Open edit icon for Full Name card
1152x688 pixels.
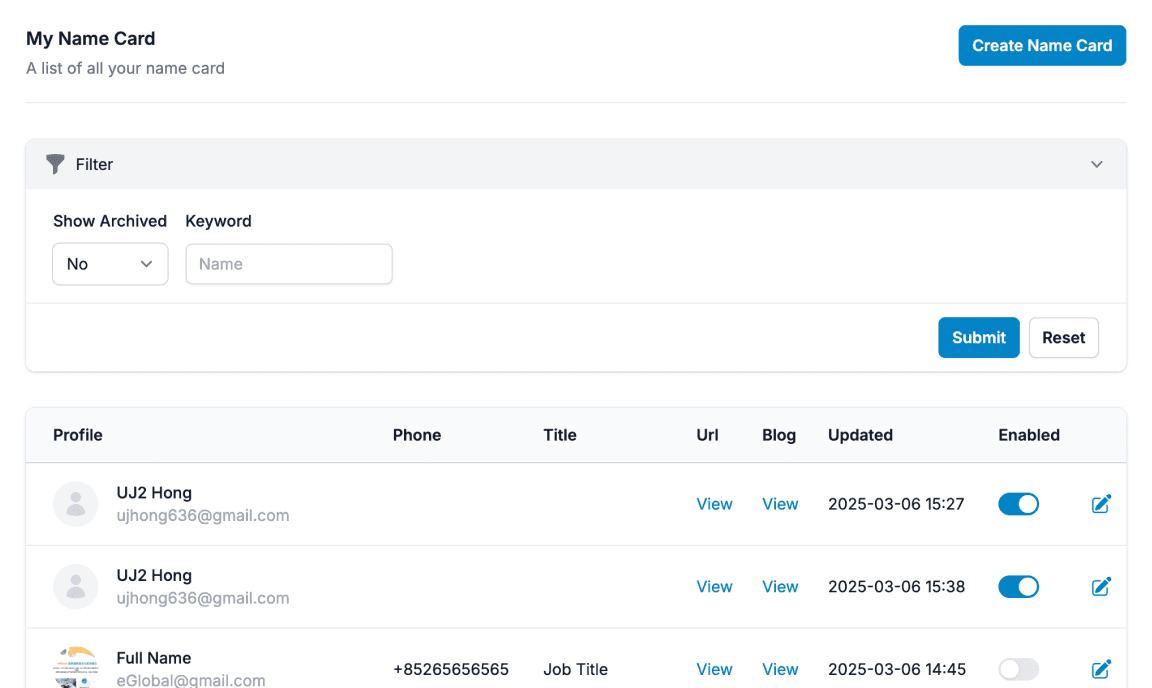point(1101,669)
